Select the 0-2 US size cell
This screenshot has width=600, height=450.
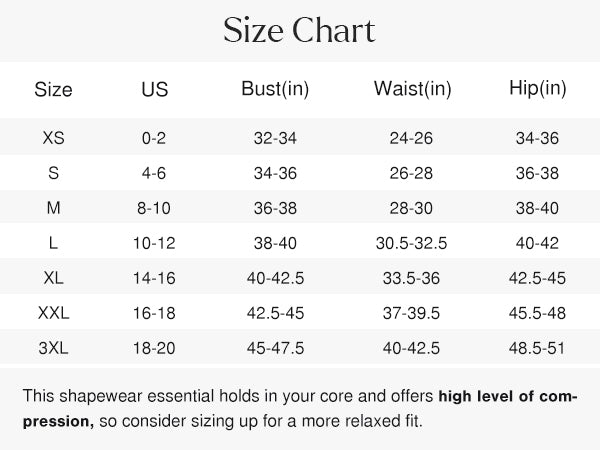pos(154,137)
